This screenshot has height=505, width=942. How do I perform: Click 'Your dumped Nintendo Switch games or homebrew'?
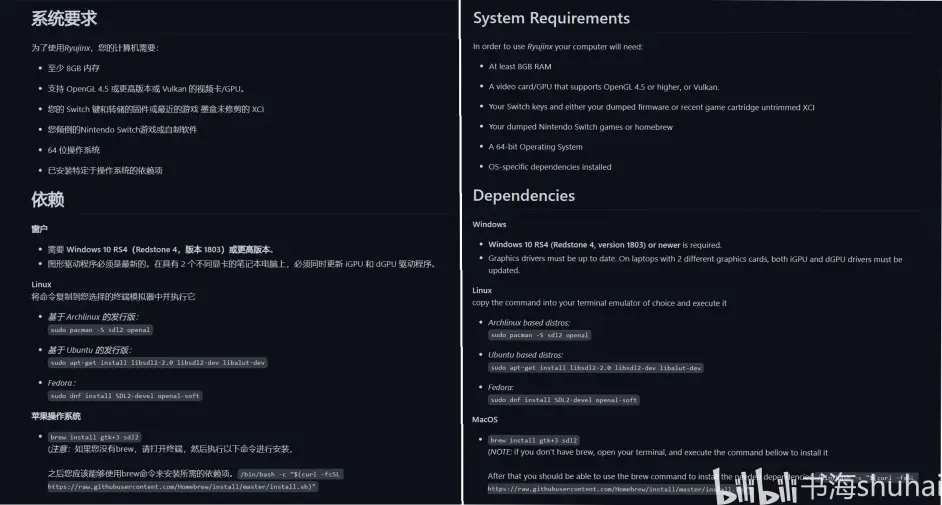pos(580,127)
